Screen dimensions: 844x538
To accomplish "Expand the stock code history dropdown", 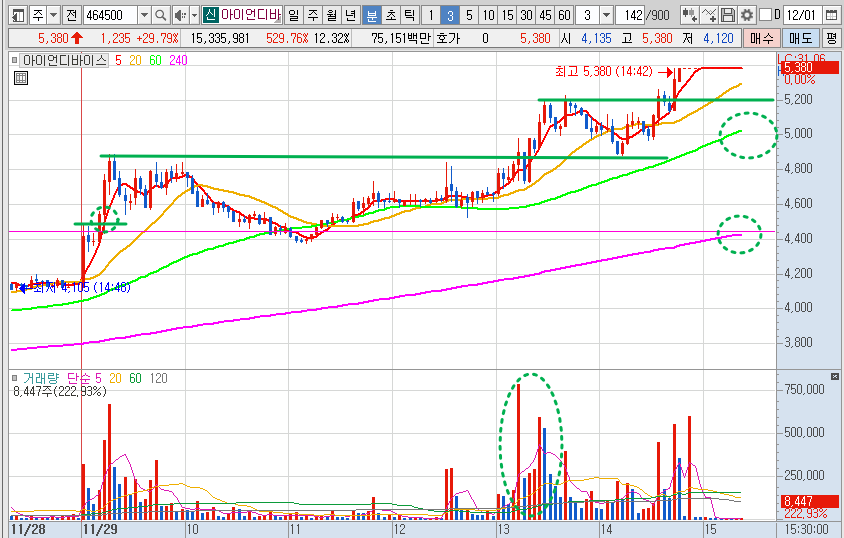I will pos(144,15).
